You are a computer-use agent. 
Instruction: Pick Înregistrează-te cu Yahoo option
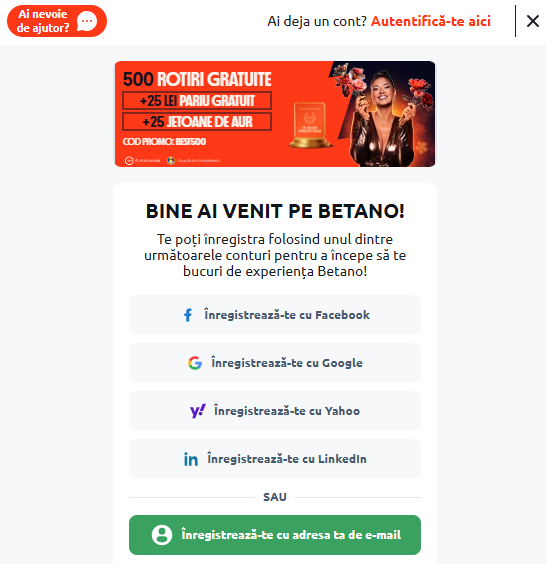click(275, 411)
